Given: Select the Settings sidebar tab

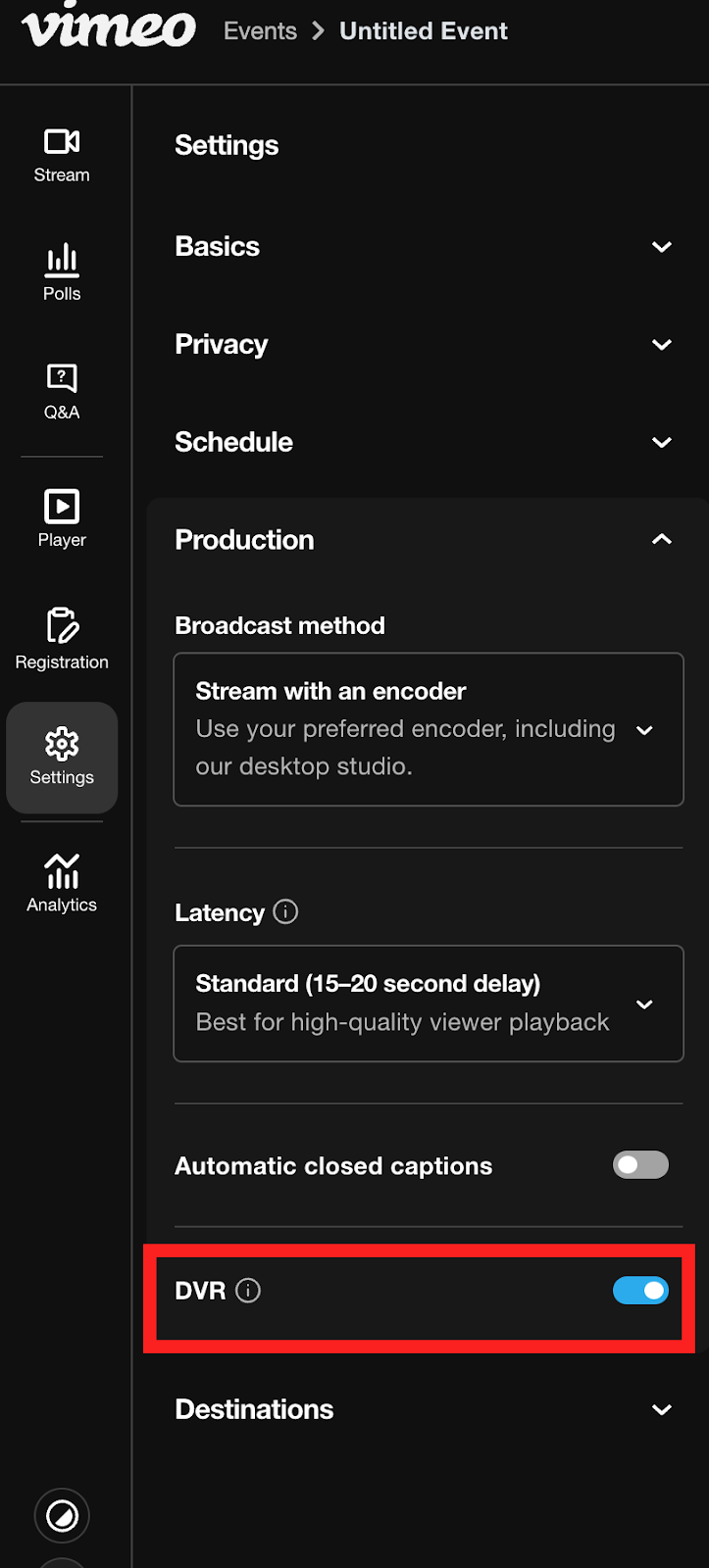Looking at the screenshot, I should pyautogui.click(x=62, y=757).
